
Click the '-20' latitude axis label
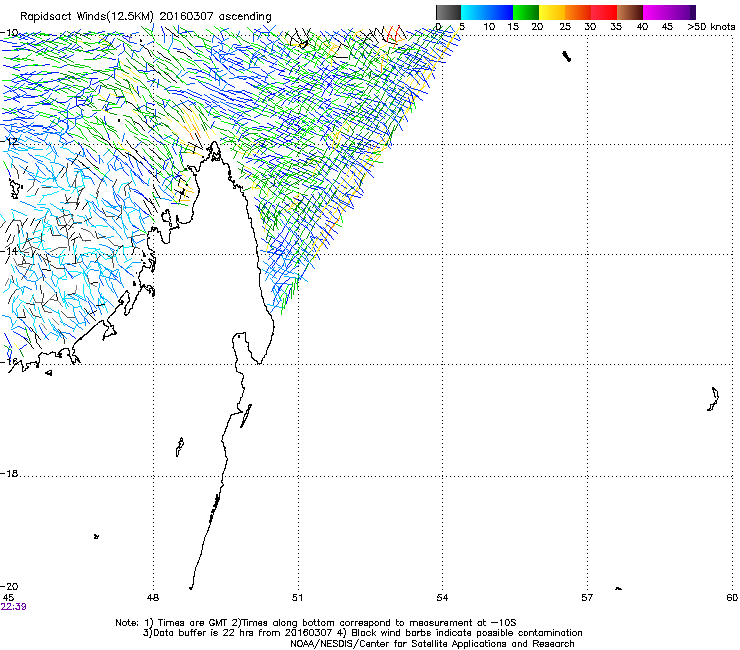tap(10, 586)
